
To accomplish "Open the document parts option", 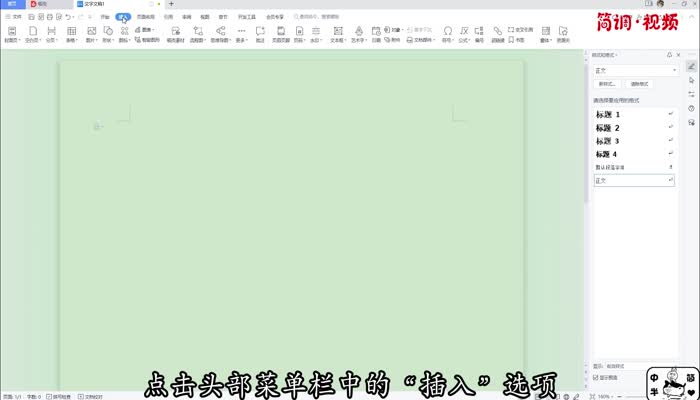I will point(421,40).
